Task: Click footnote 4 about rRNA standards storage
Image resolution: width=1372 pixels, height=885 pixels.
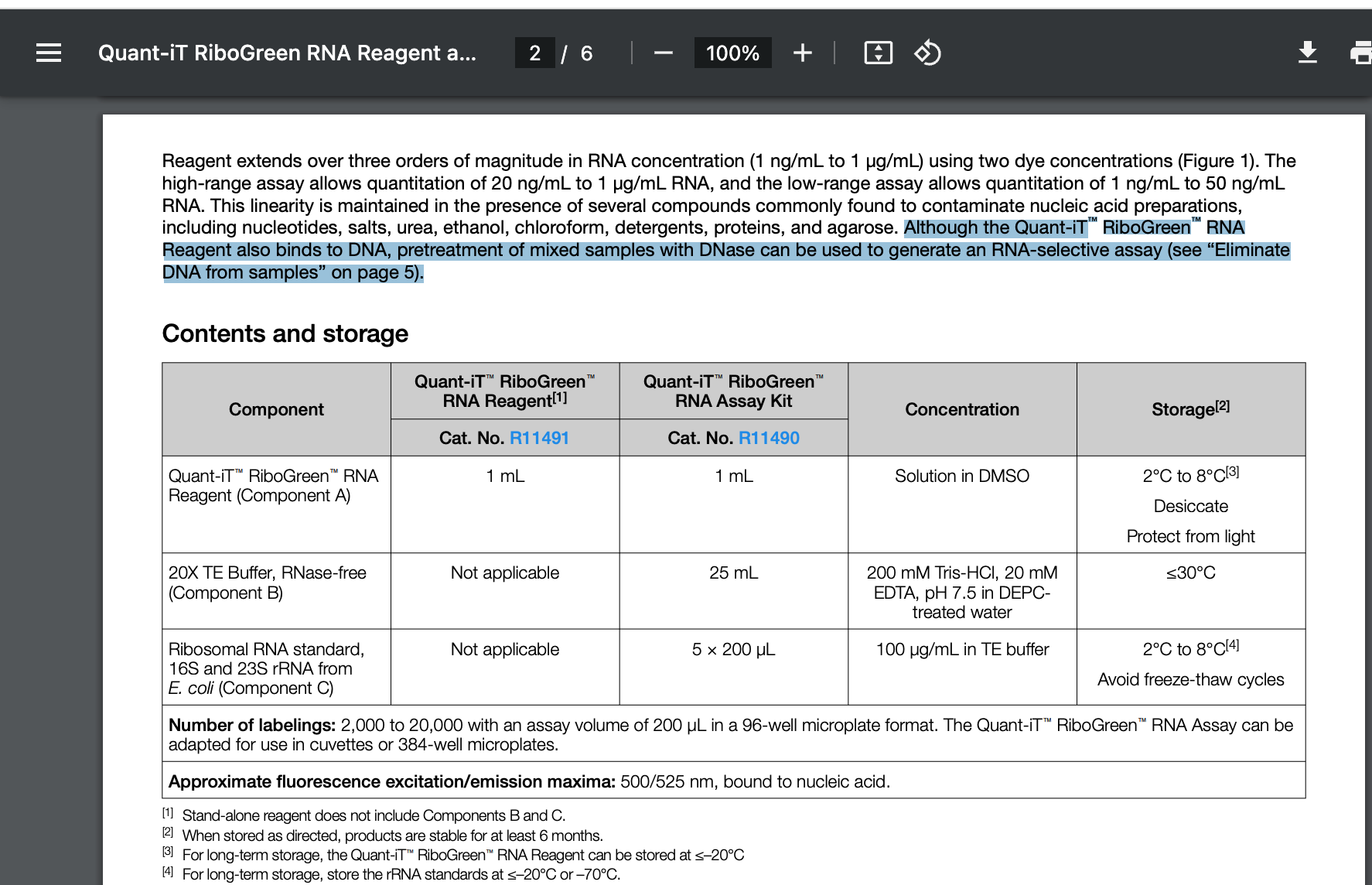Action: [x=391, y=874]
